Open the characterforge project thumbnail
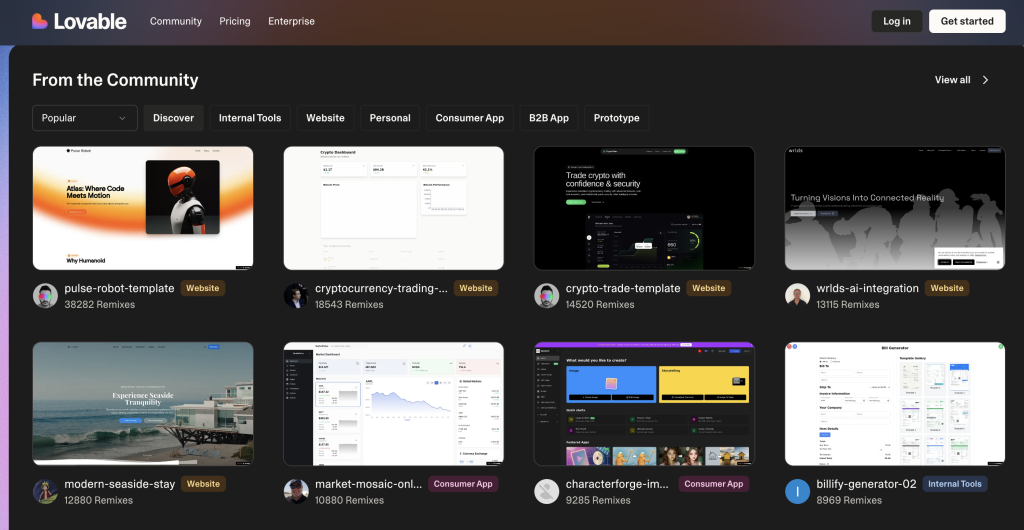 click(644, 404)
